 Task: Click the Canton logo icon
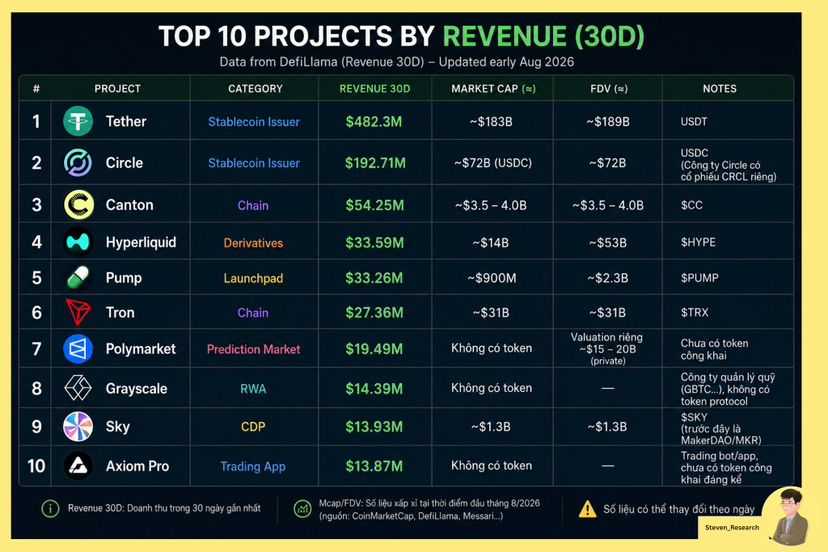[x=79, y=204]
